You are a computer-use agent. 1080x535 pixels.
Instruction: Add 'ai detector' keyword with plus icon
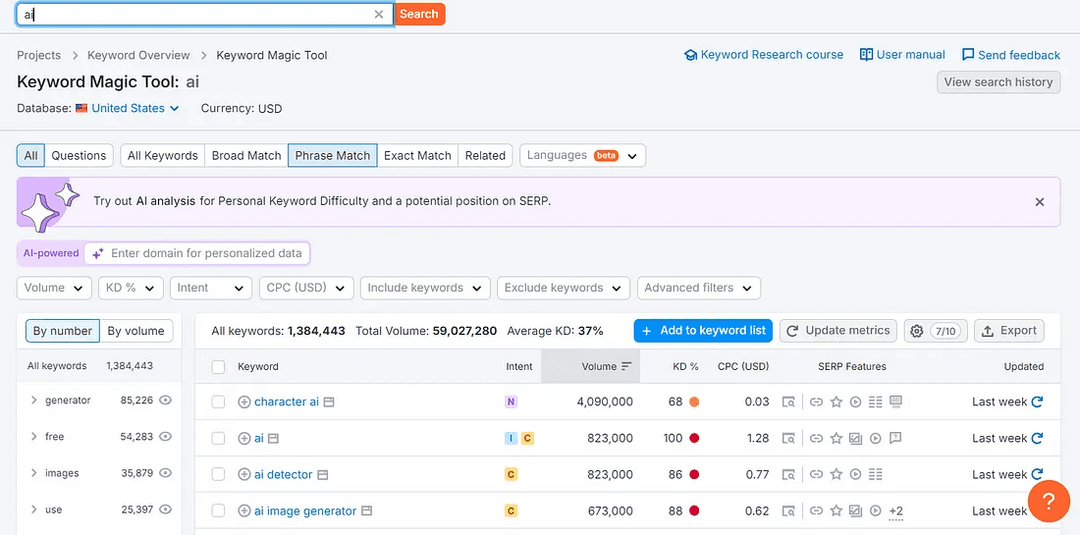[244, 474]
